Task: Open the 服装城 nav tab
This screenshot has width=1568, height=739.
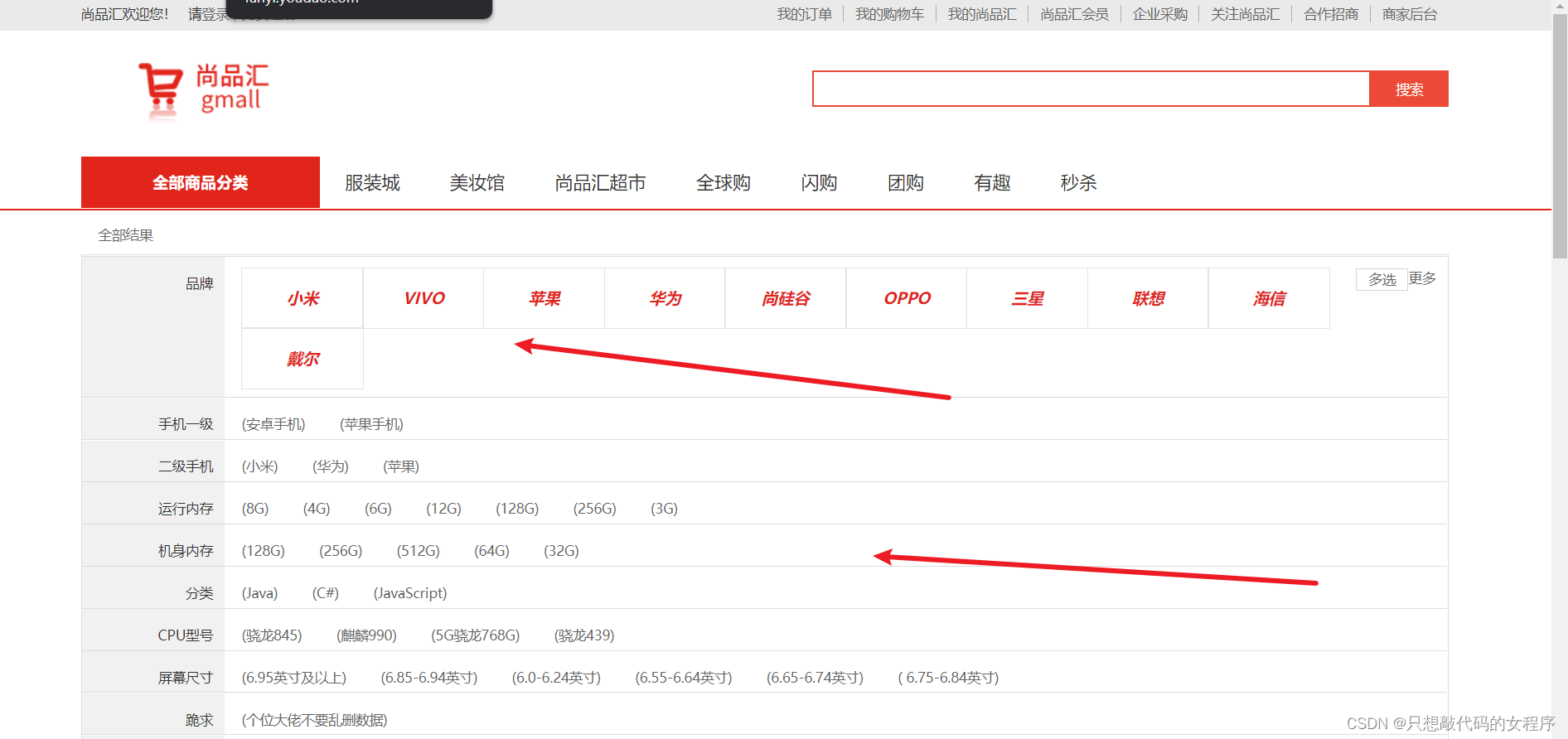Action: [x=373, y=183]
